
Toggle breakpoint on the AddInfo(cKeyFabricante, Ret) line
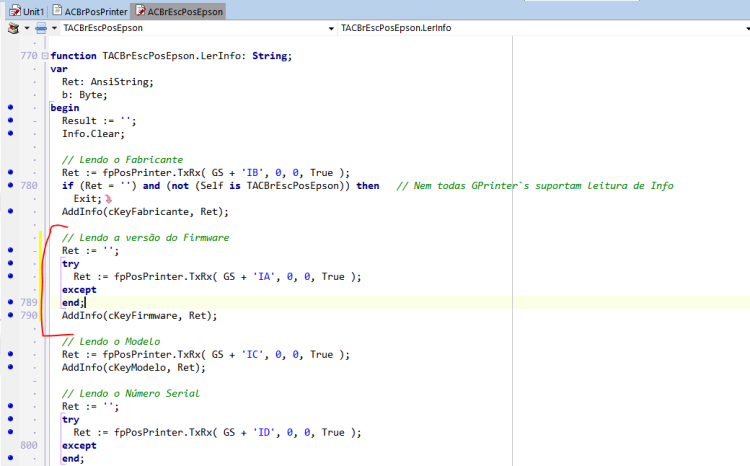(x=11, y=211)
